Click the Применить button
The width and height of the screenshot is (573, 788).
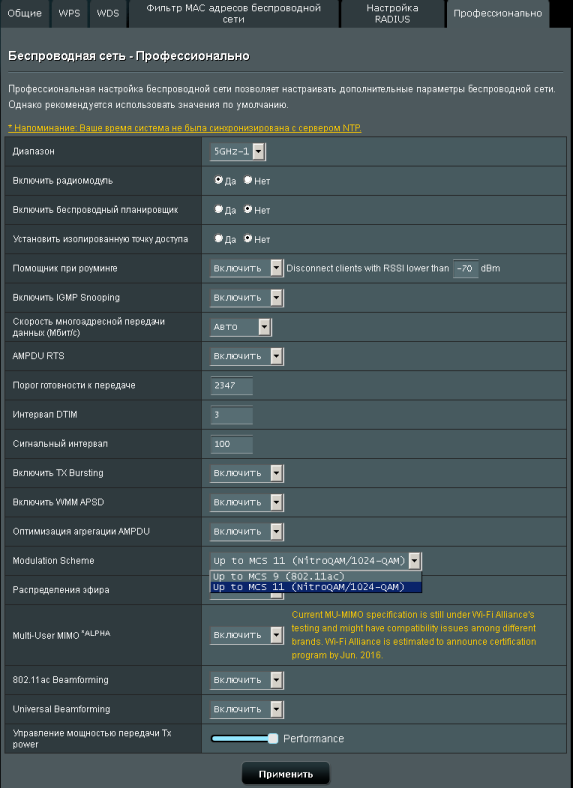pos(285,774)
